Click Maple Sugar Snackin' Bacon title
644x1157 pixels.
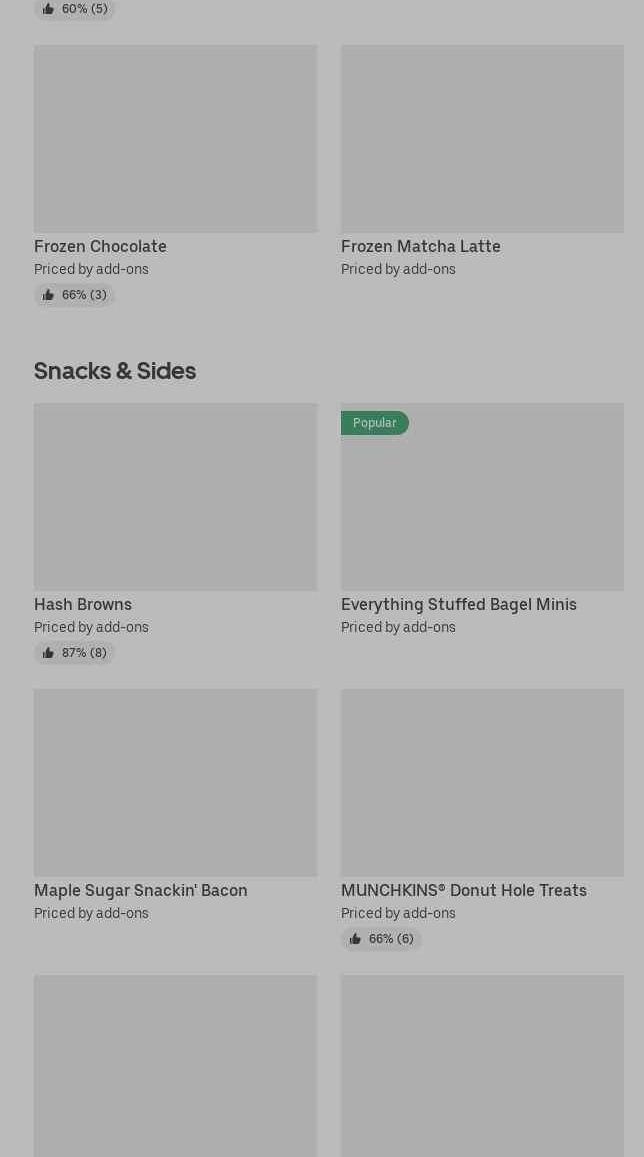[140, 890]
